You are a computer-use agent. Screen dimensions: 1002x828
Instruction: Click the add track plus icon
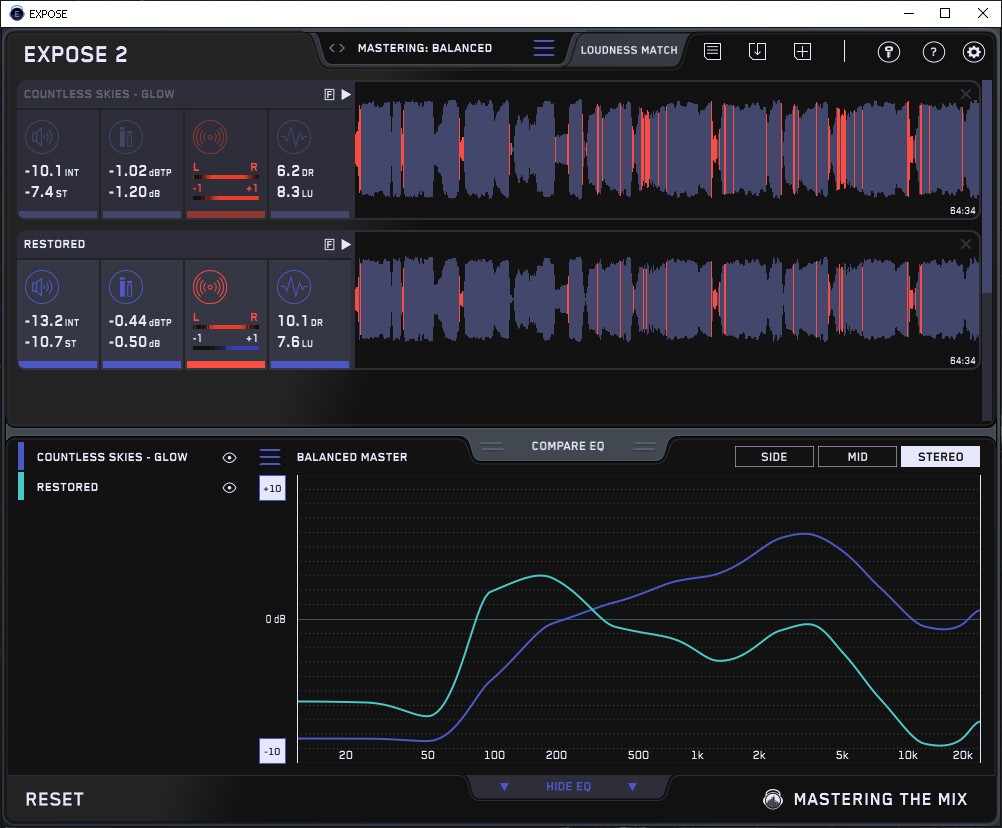coord(802,51)
